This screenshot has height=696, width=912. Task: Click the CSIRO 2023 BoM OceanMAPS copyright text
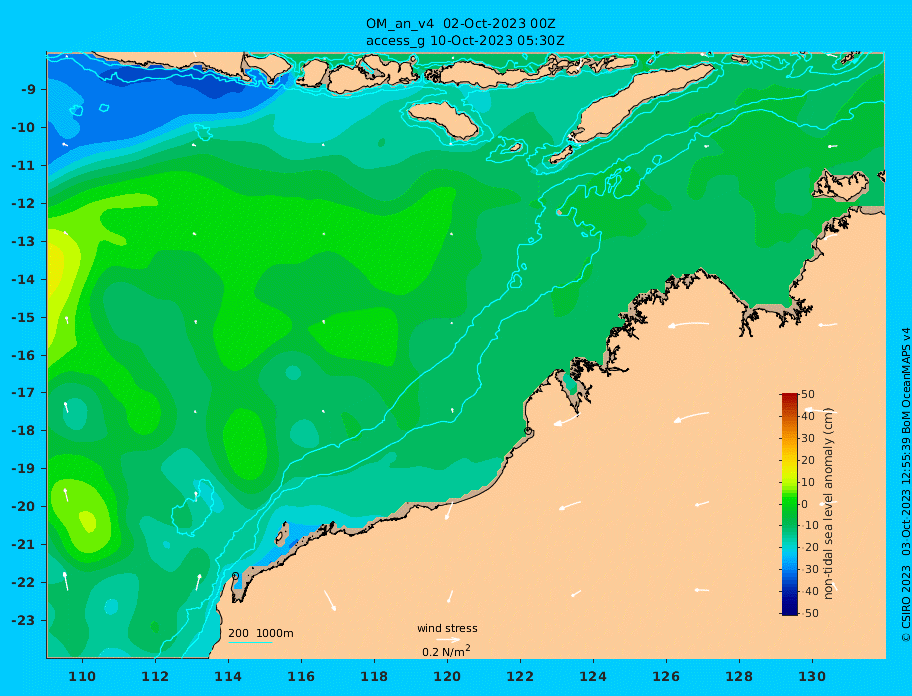click(905, 484)
